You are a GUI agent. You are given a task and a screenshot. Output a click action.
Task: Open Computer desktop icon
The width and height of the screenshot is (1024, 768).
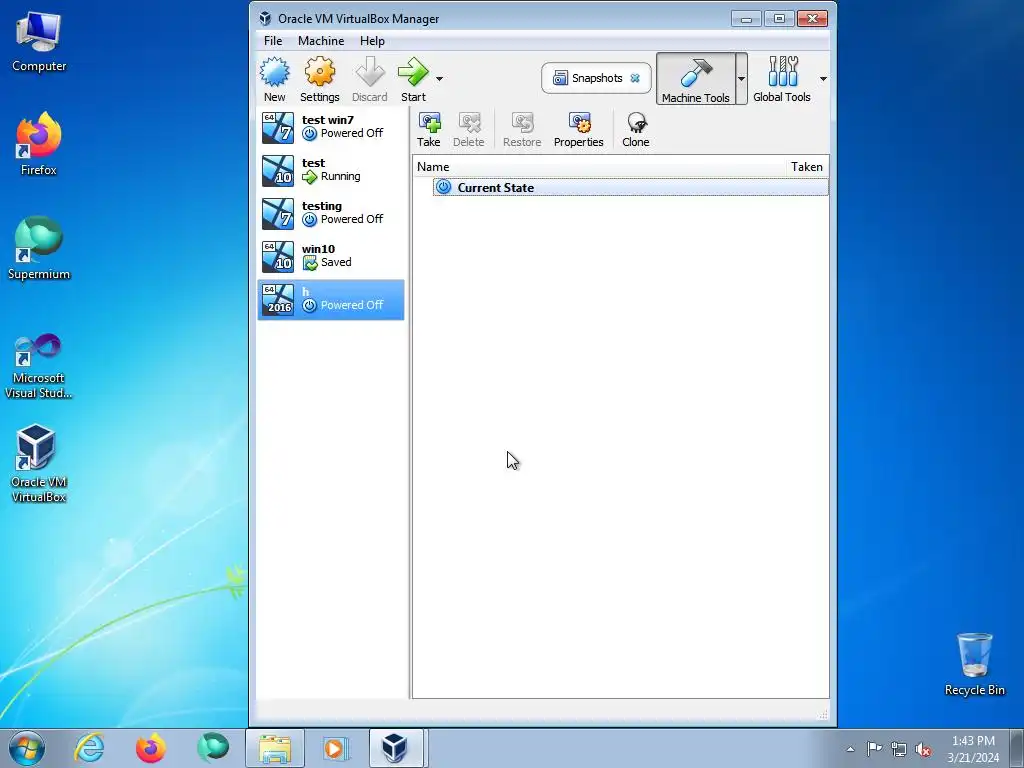(39, 42)
